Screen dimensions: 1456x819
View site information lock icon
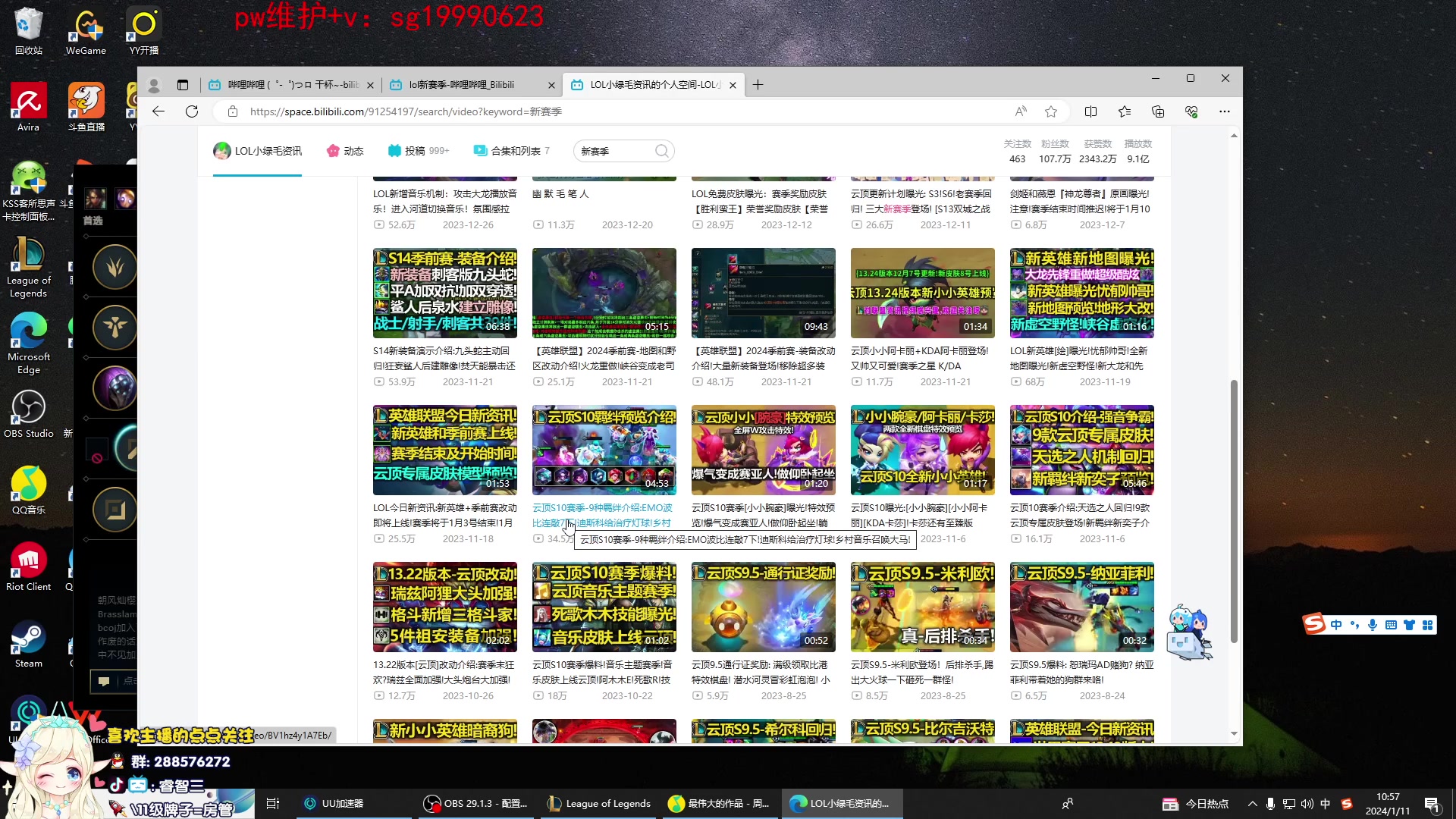coord(233,111)
